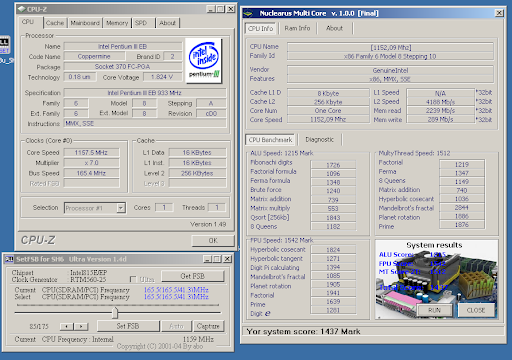Click the Hyperbolic cosecant 1824 FPU result
The height and width of the screenshot is (360, 512).
(333, 250)
